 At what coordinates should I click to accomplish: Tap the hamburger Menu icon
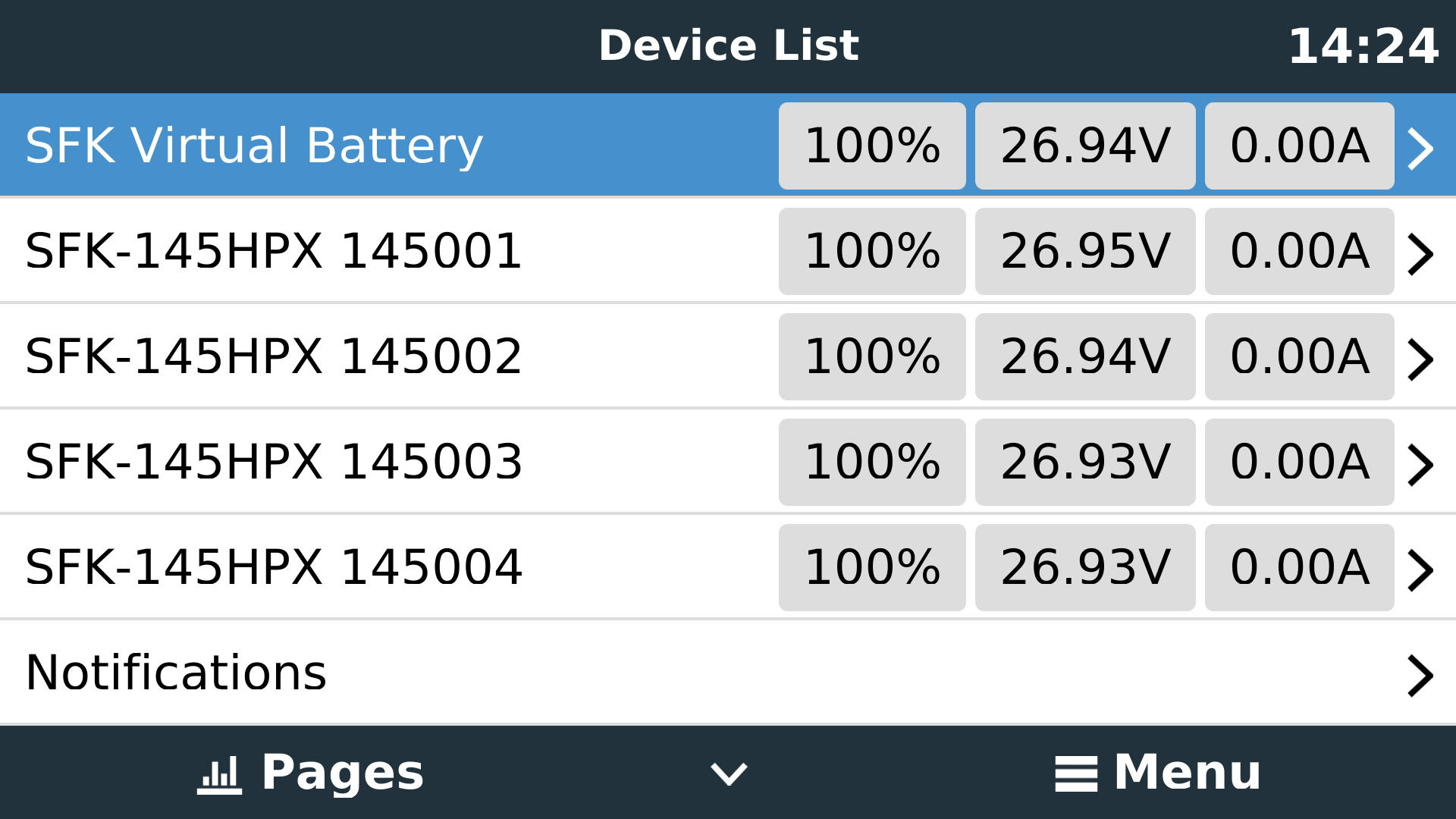coord(1075,774)
